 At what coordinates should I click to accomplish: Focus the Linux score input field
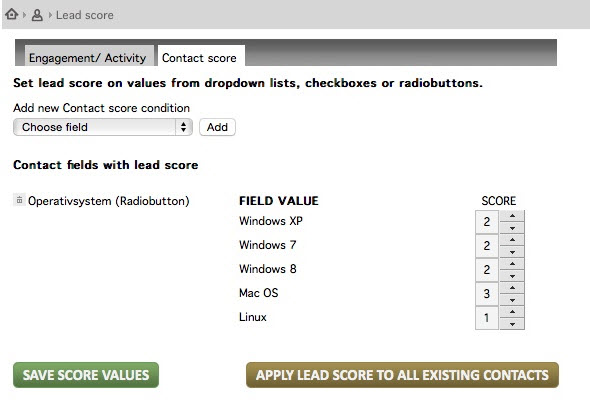[487, 318]
